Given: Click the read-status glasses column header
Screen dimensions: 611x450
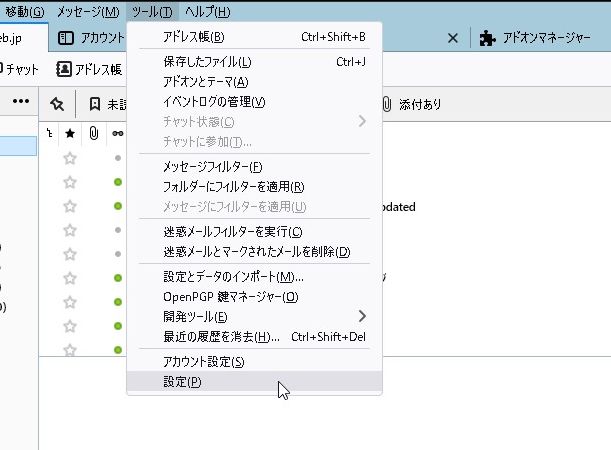Looking at the screenshot, I should [117, 132].
